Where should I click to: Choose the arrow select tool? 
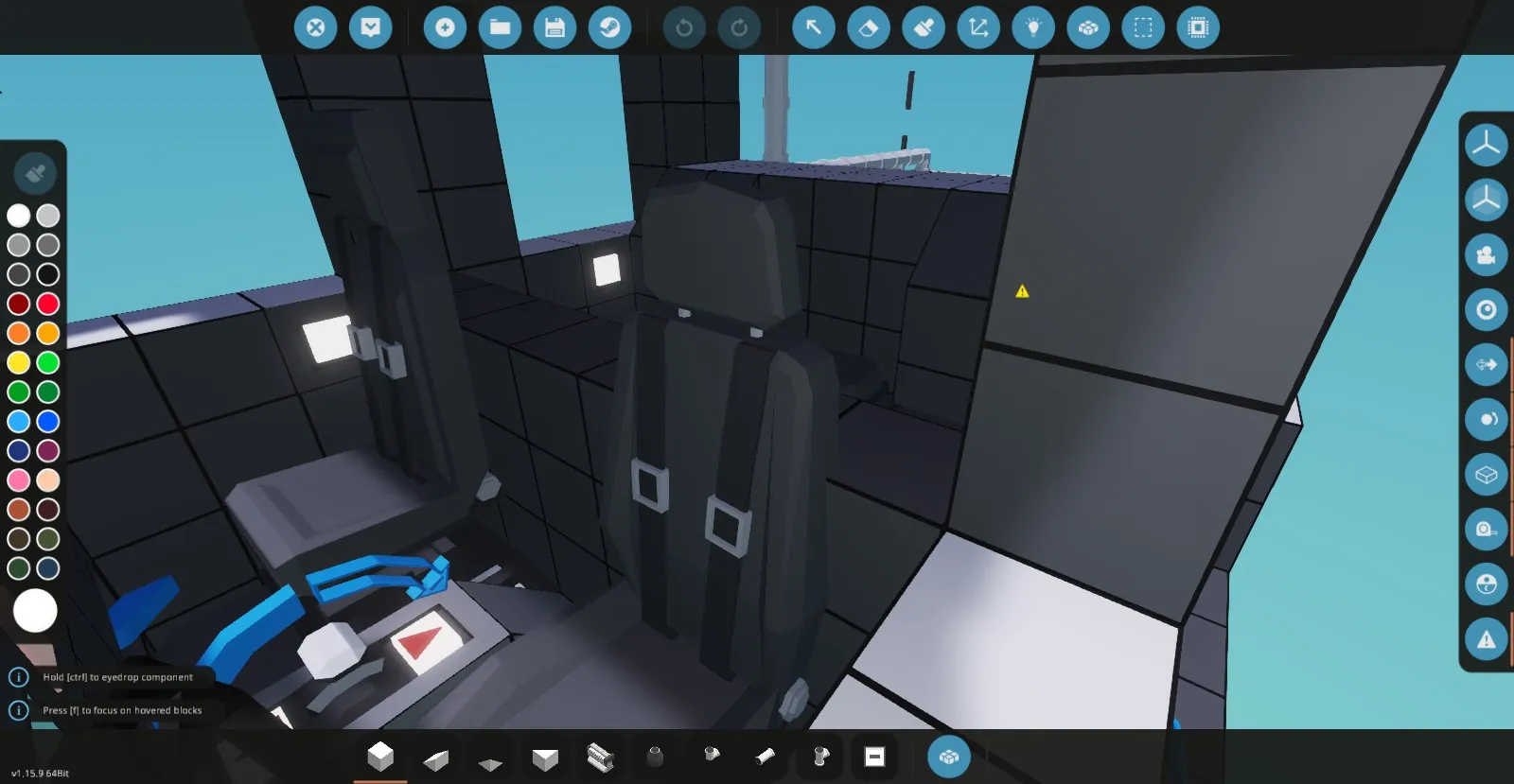pos(813,27)
